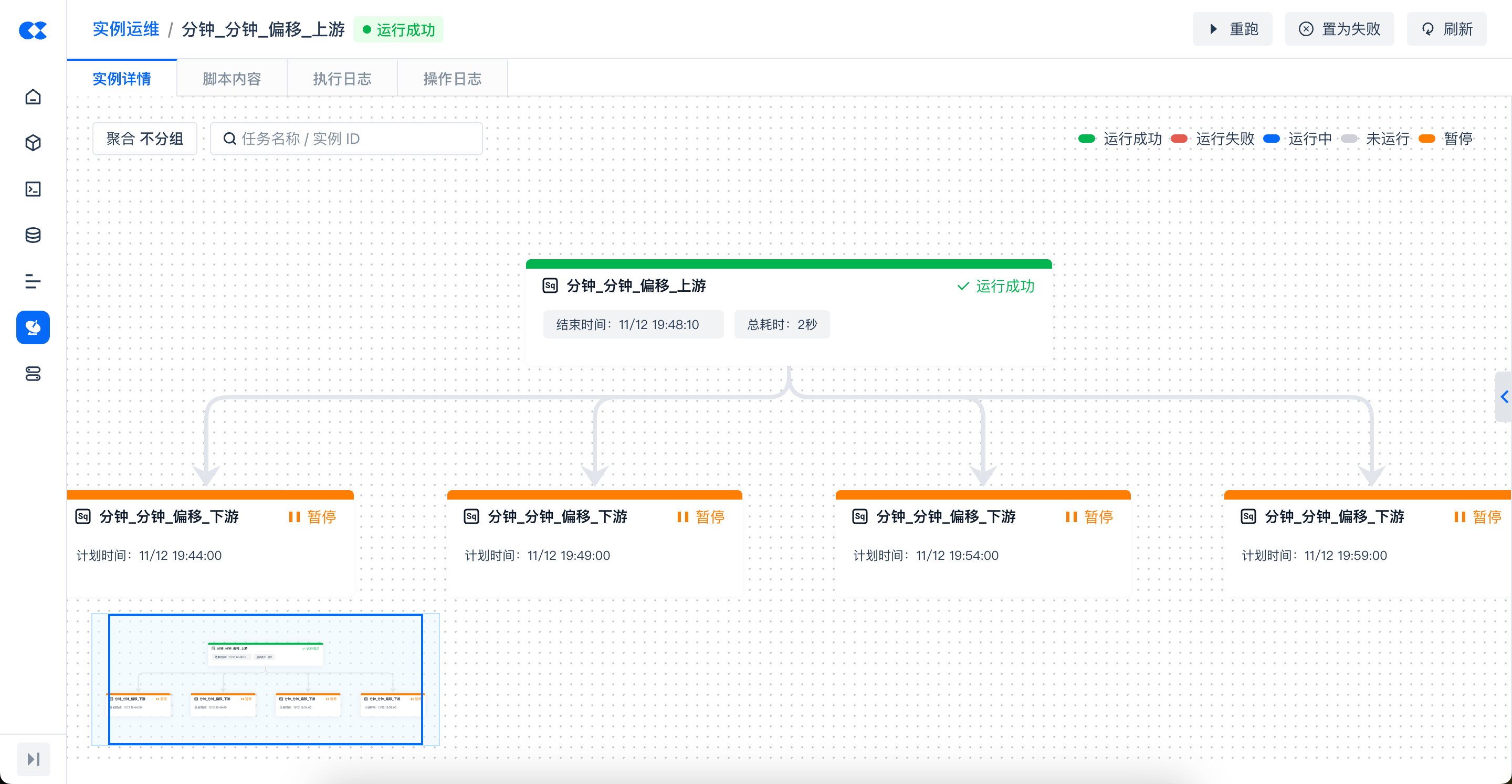Open the server stack icon in sidebar
Screen dimensions: 1512x784
click(x=33, y=374)
